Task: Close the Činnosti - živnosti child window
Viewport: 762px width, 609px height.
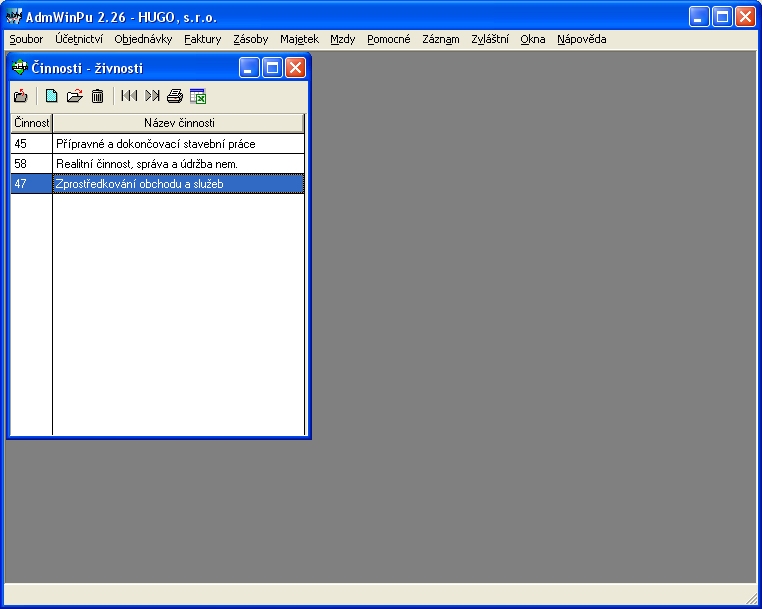Action: click(295, 68)
